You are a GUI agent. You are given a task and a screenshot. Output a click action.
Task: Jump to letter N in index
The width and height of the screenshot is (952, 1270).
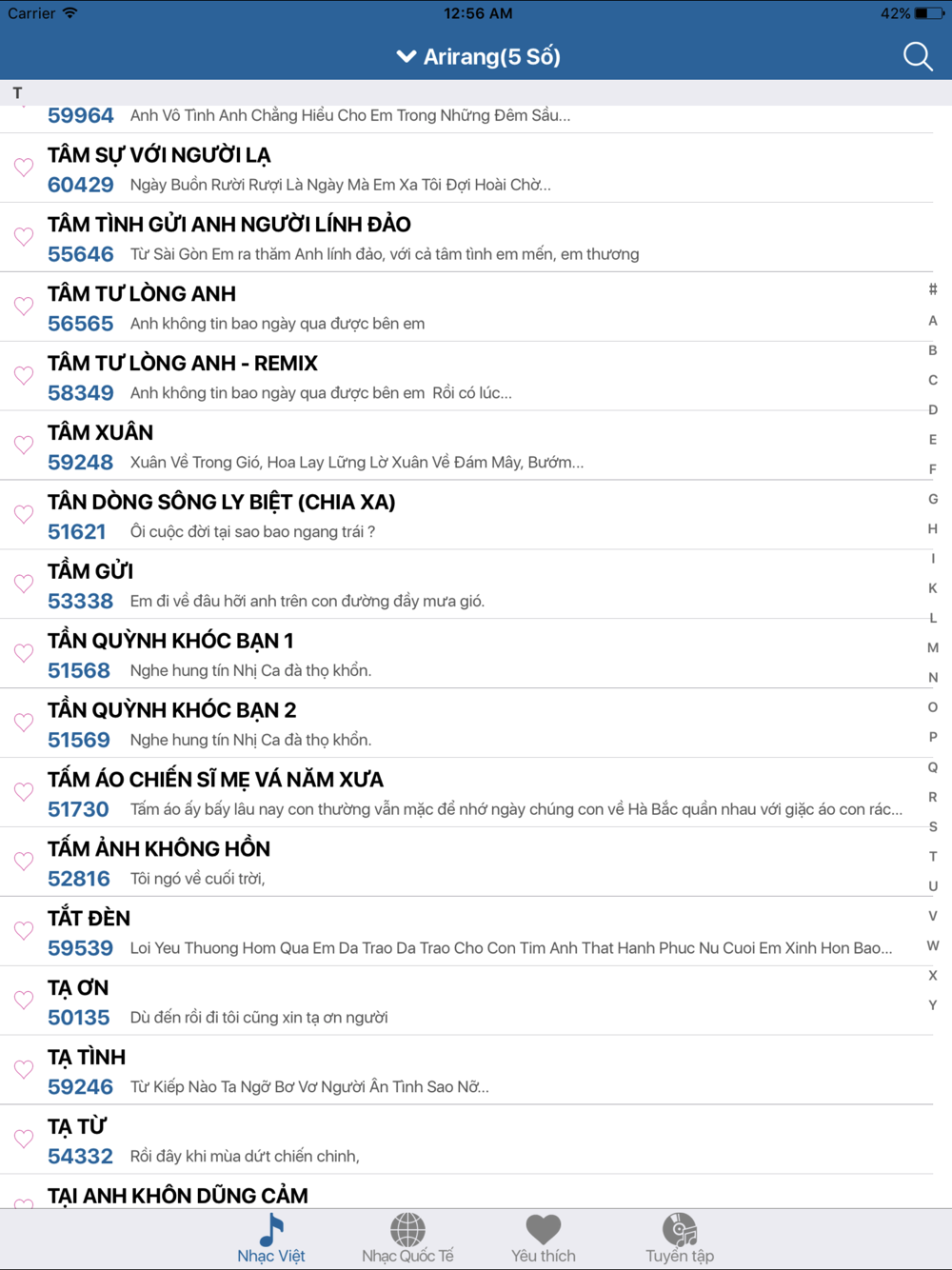pos(933,678)
